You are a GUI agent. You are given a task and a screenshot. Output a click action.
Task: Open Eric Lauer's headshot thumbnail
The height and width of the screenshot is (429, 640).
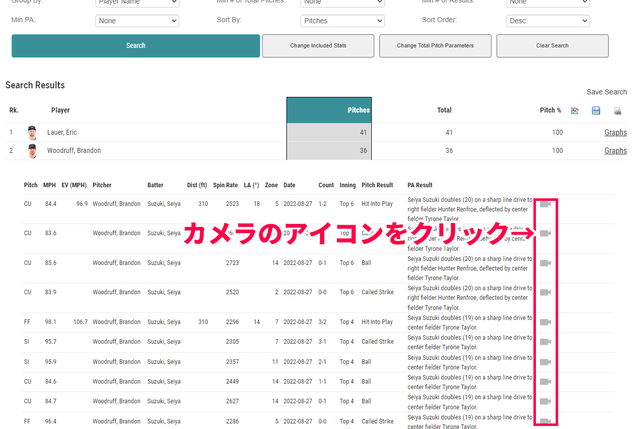(x=32, y=133)
